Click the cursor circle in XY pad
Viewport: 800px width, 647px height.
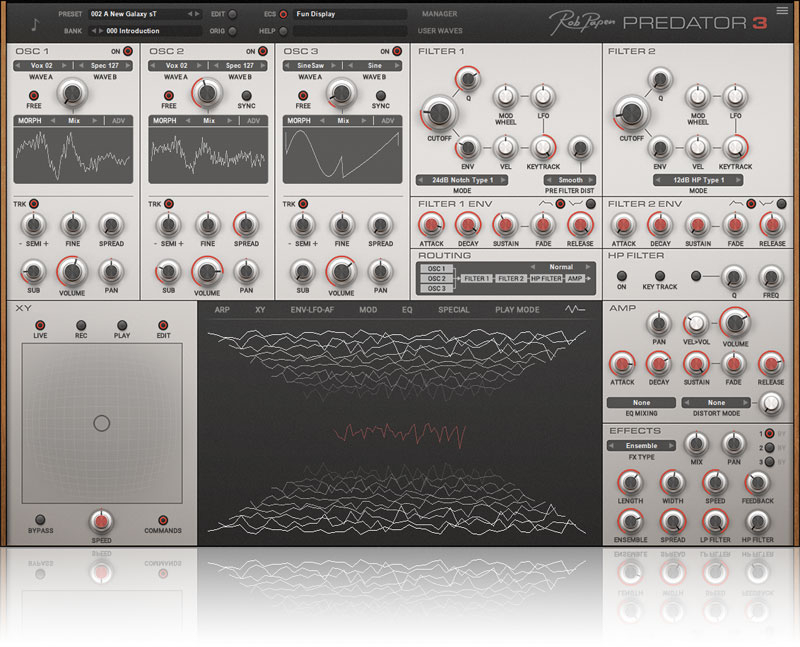pos(101,423)
